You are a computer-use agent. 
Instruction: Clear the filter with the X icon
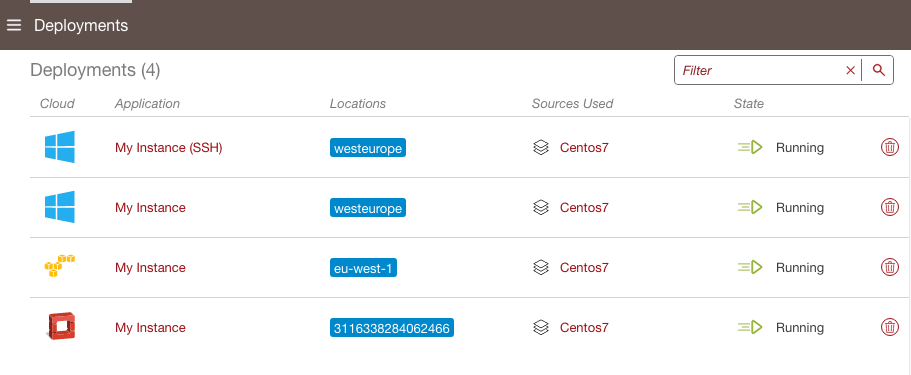851,70
